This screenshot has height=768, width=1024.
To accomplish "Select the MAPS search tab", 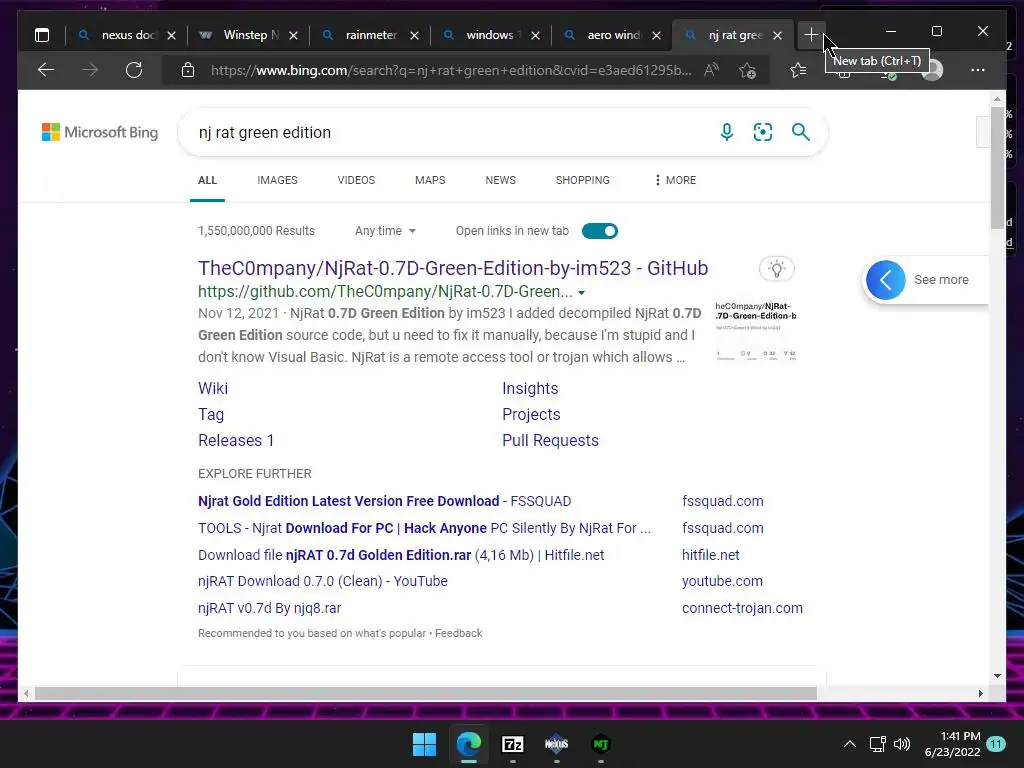I will tap(430, 180).
